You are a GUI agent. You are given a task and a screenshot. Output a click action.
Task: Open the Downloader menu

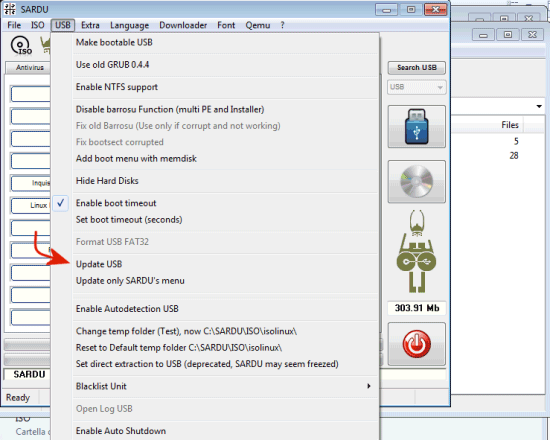click(183, 25)
